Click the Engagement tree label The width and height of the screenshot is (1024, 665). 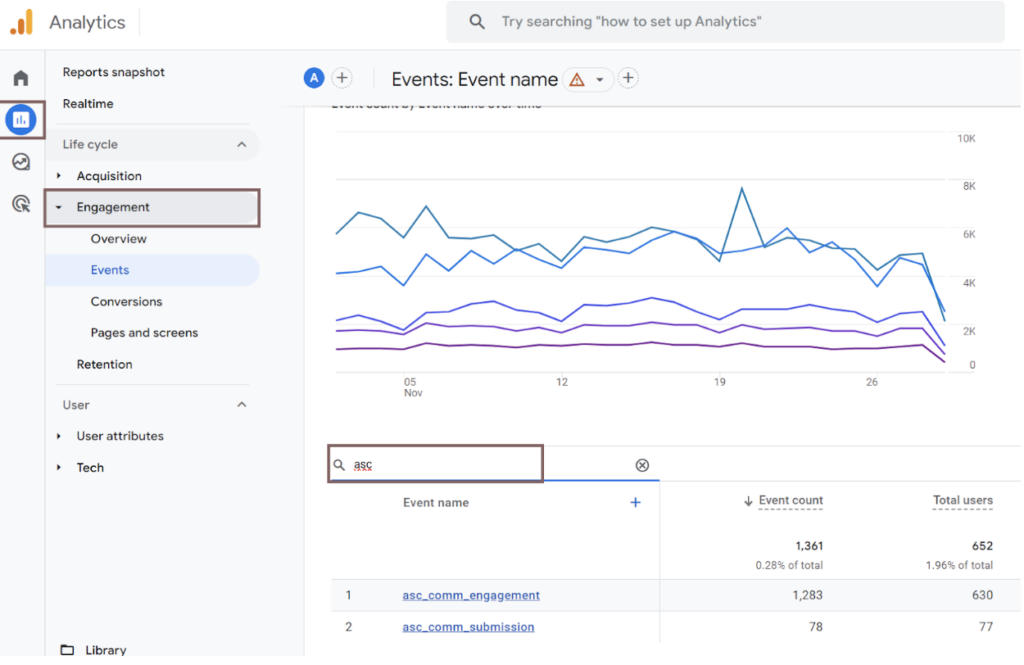[x=113, y=207]
